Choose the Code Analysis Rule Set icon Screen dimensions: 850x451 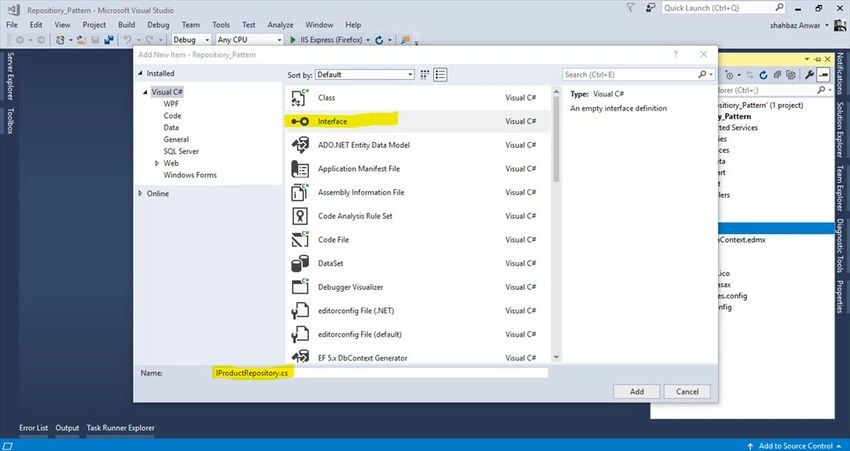[300, 216]
